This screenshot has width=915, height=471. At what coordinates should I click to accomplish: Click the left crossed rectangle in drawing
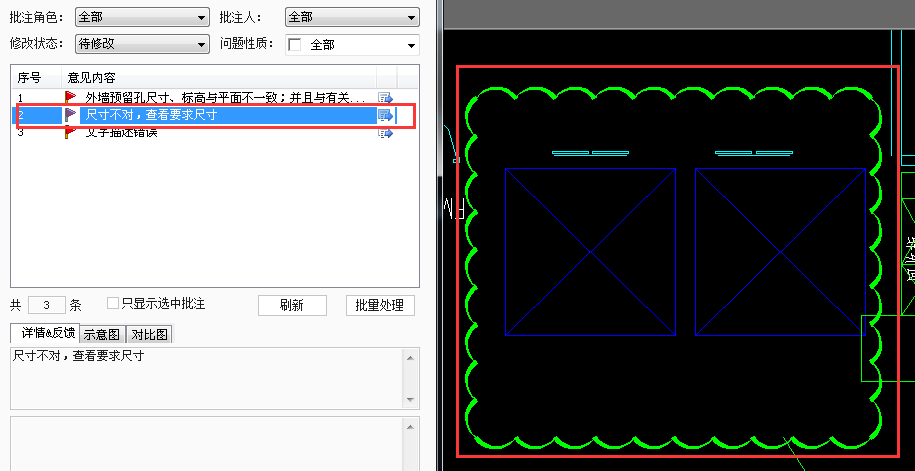590,251
